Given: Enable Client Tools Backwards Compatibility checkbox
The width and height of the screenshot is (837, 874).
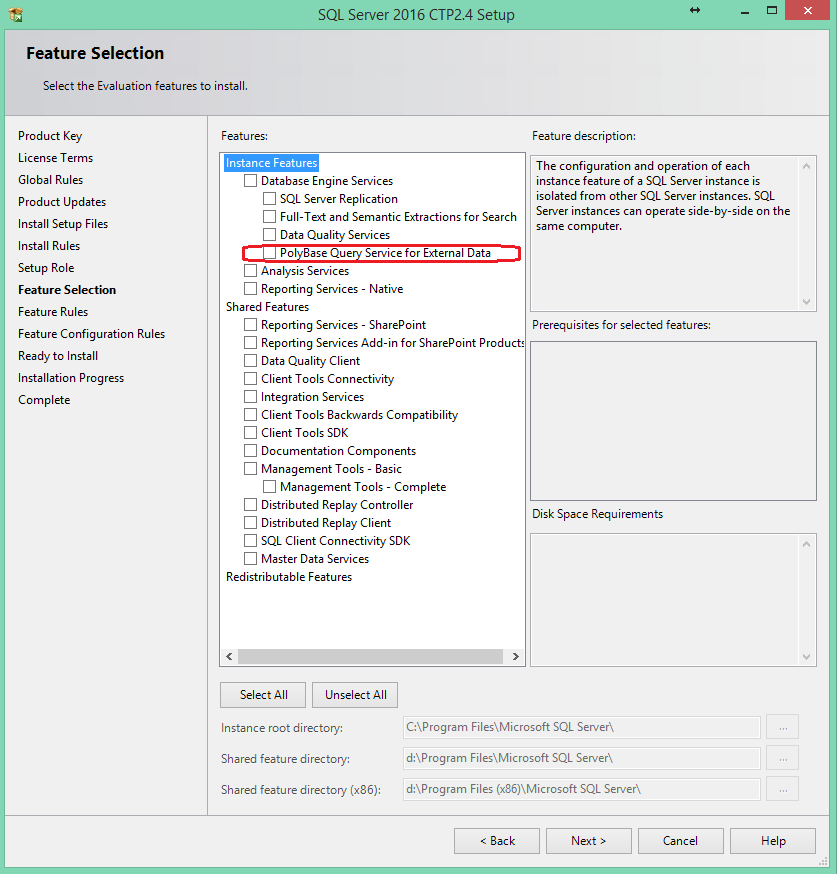Looking at the screenshot, I should (x=251, y=415).
